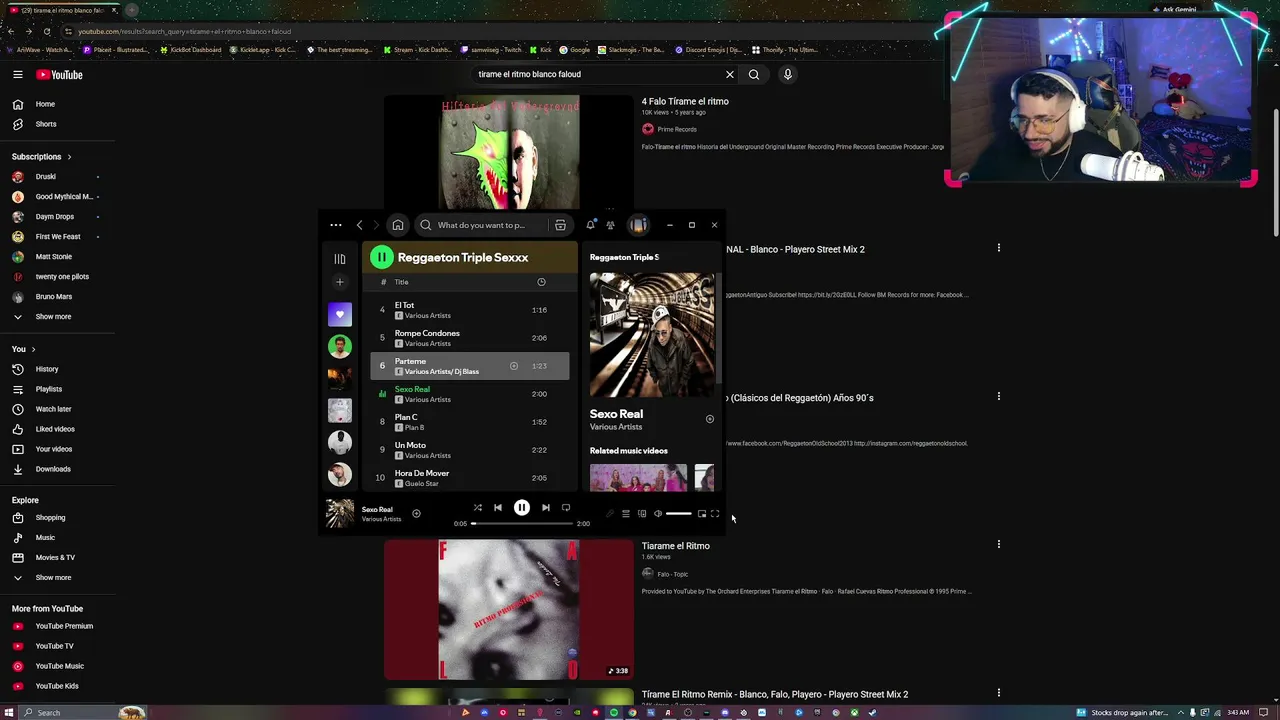Click duration clock column header in Spotify
1280x720 pixels.
coord(541,282)
